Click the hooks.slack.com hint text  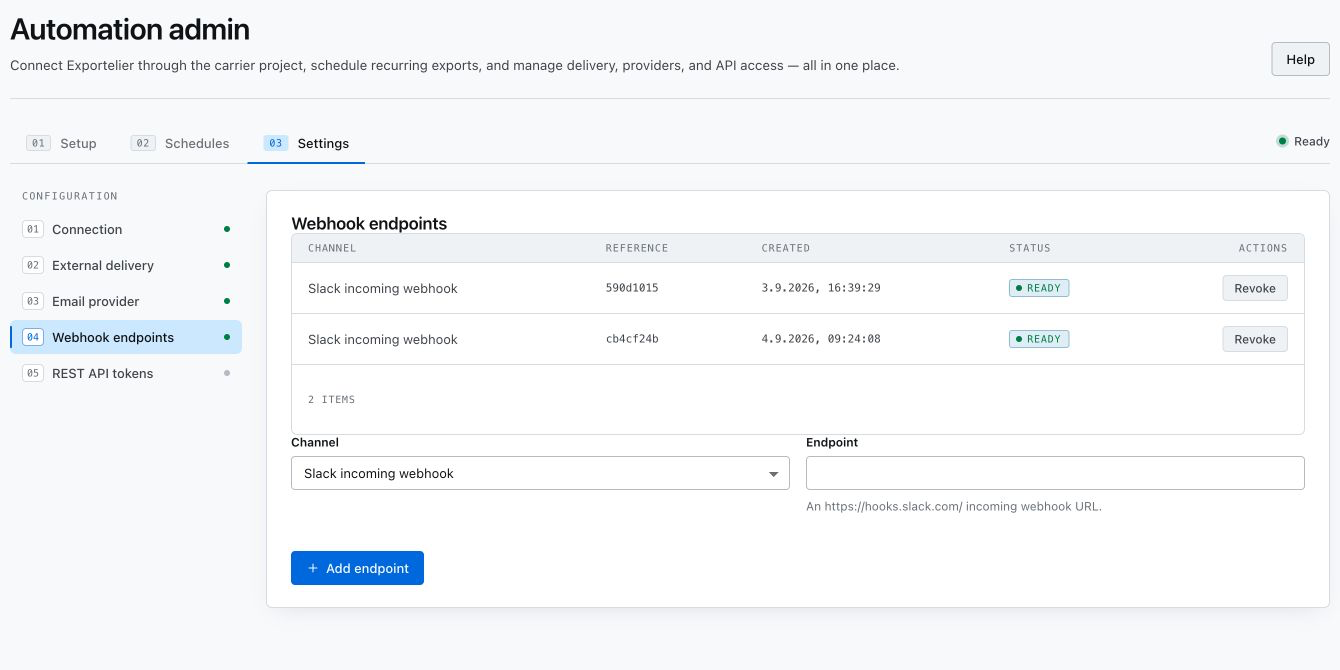pyautogui.click(x=954, y=506)
